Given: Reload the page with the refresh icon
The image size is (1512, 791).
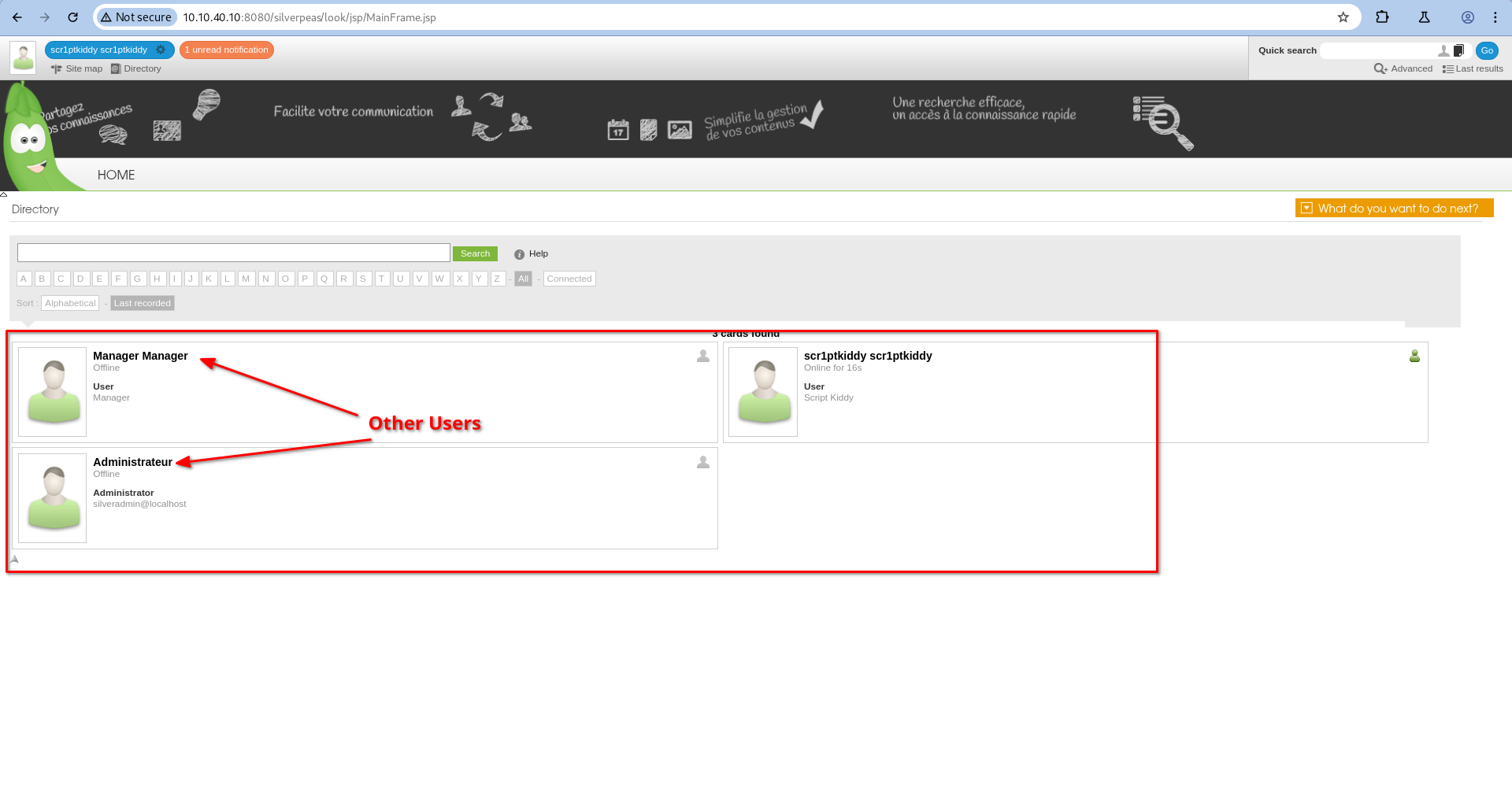Looking at the screenshot, I should (72, 17).
